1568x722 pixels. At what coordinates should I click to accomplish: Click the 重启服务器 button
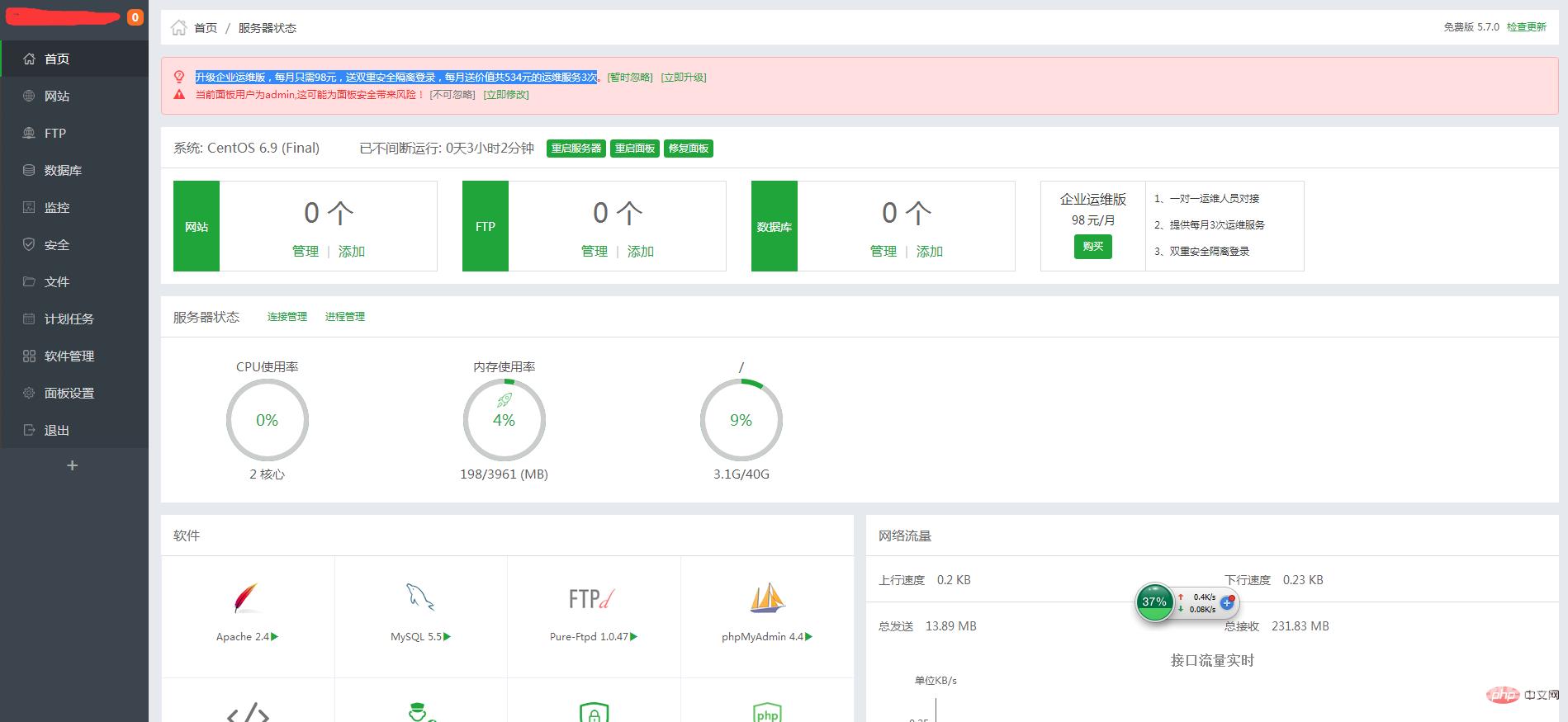click(576, 149)
